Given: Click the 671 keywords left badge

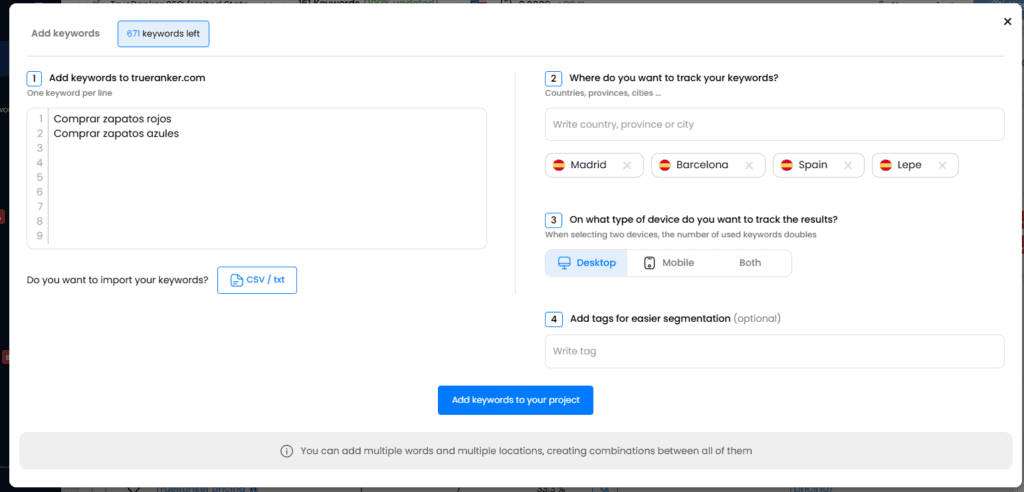Looking at the screenshot, I should (x=163, y=33).
